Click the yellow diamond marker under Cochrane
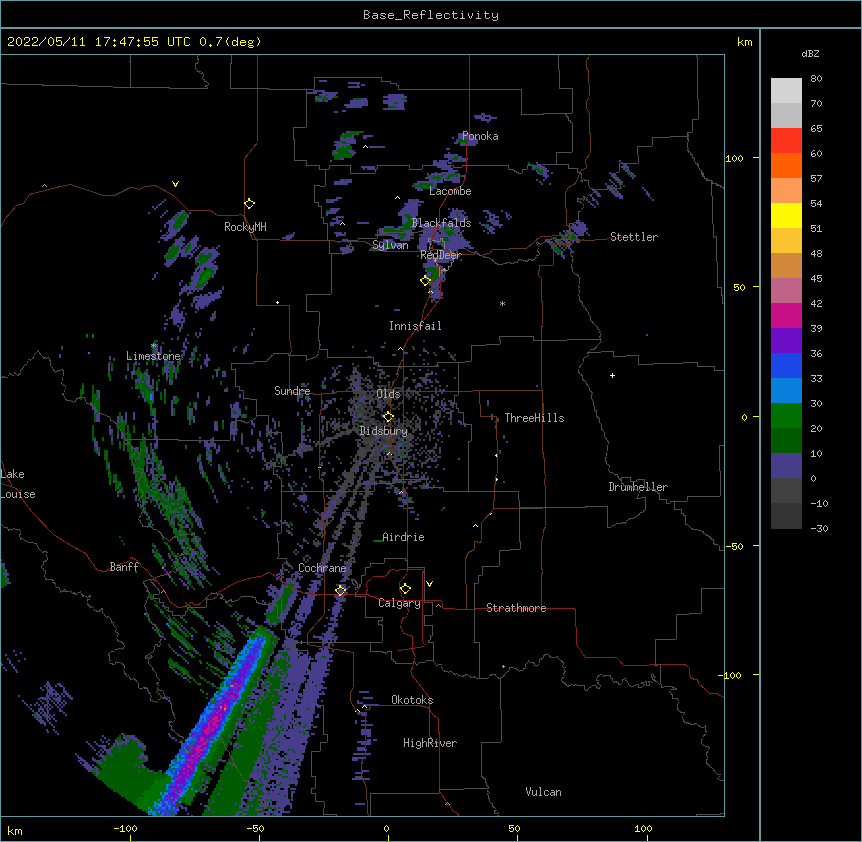862x842 pixels. point(340,590)
